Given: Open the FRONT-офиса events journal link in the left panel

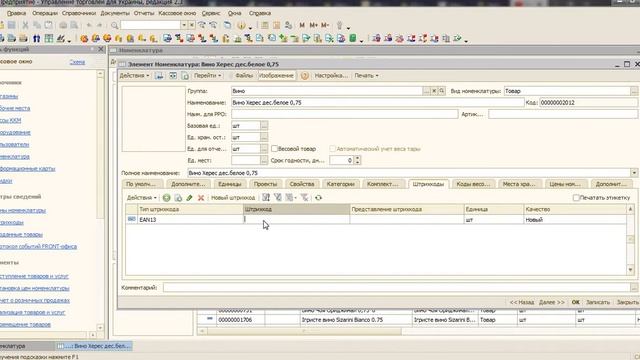Looking at the screenshot, I should click(x=38, y=247).
